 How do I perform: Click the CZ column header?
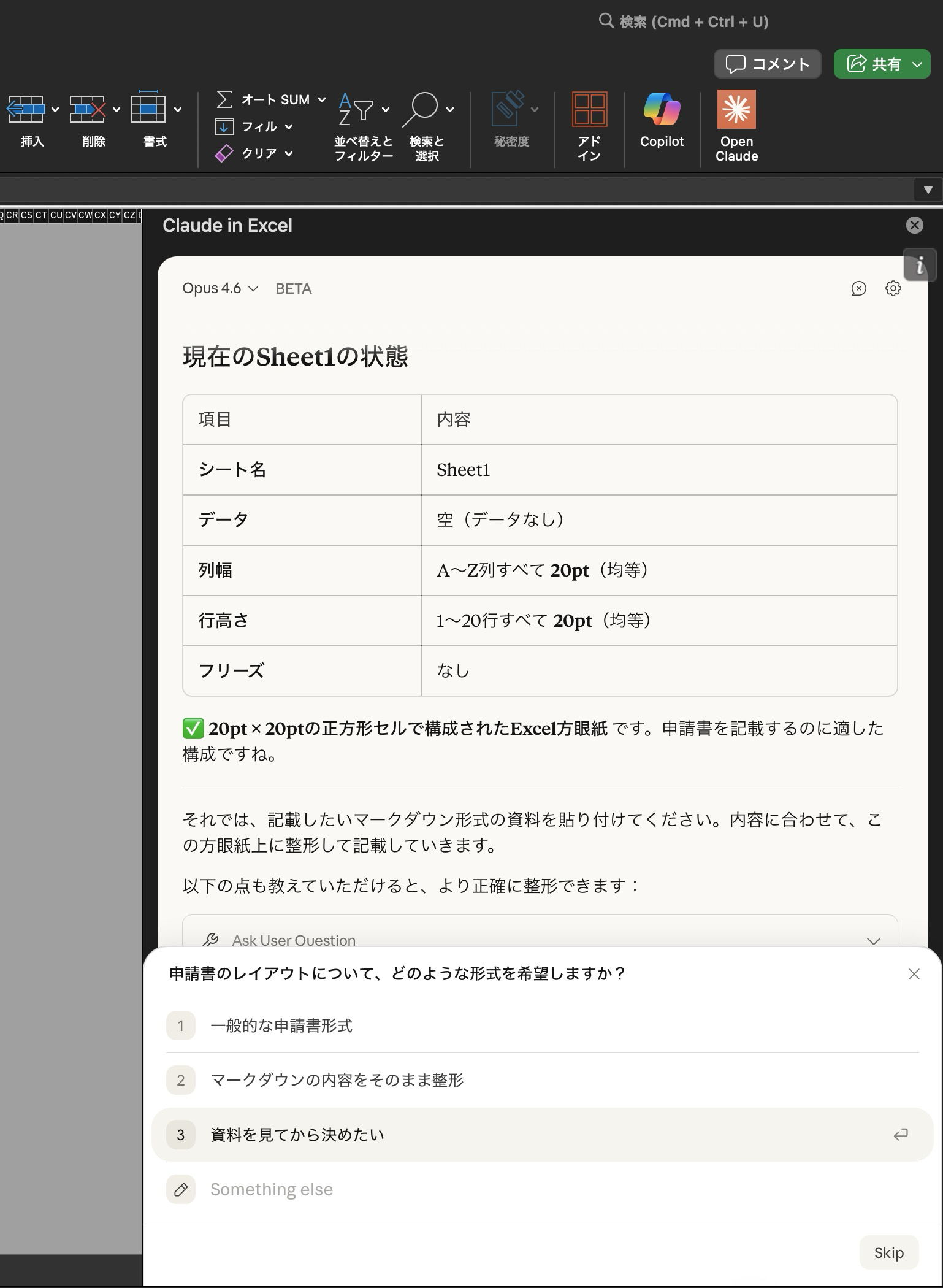(x=129, y=215)
